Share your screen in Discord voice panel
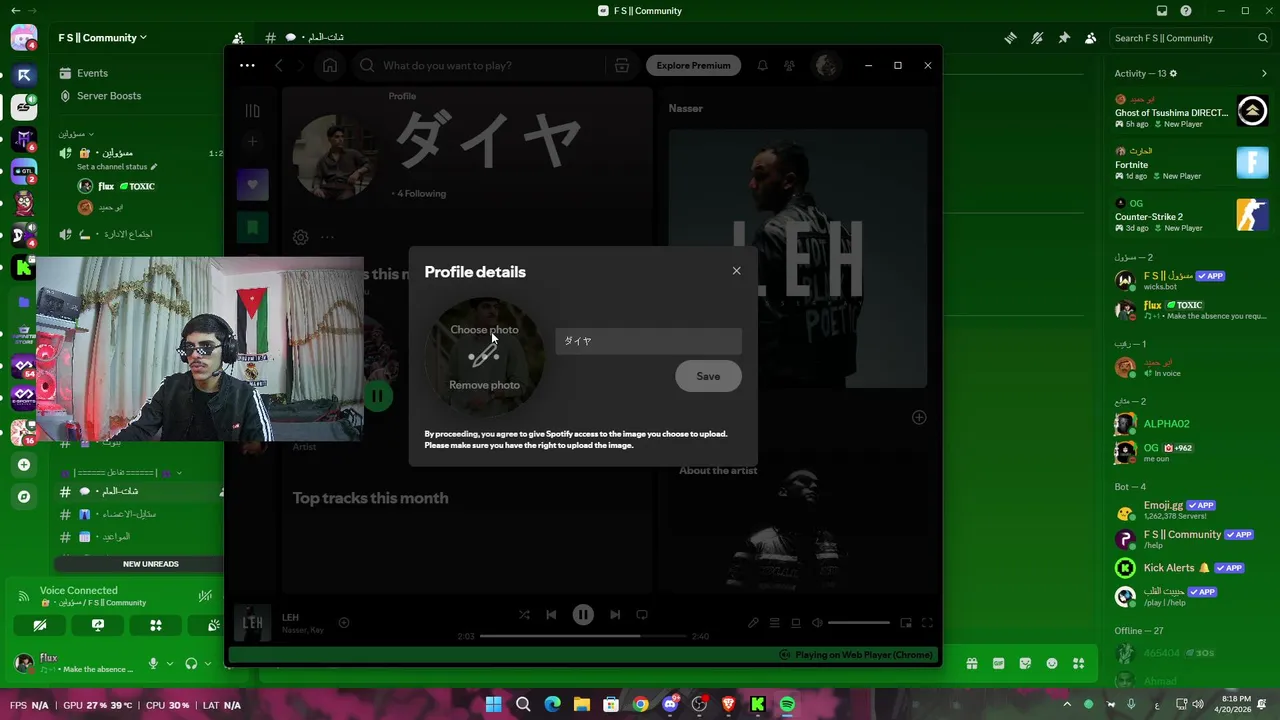 click(98, 626)
